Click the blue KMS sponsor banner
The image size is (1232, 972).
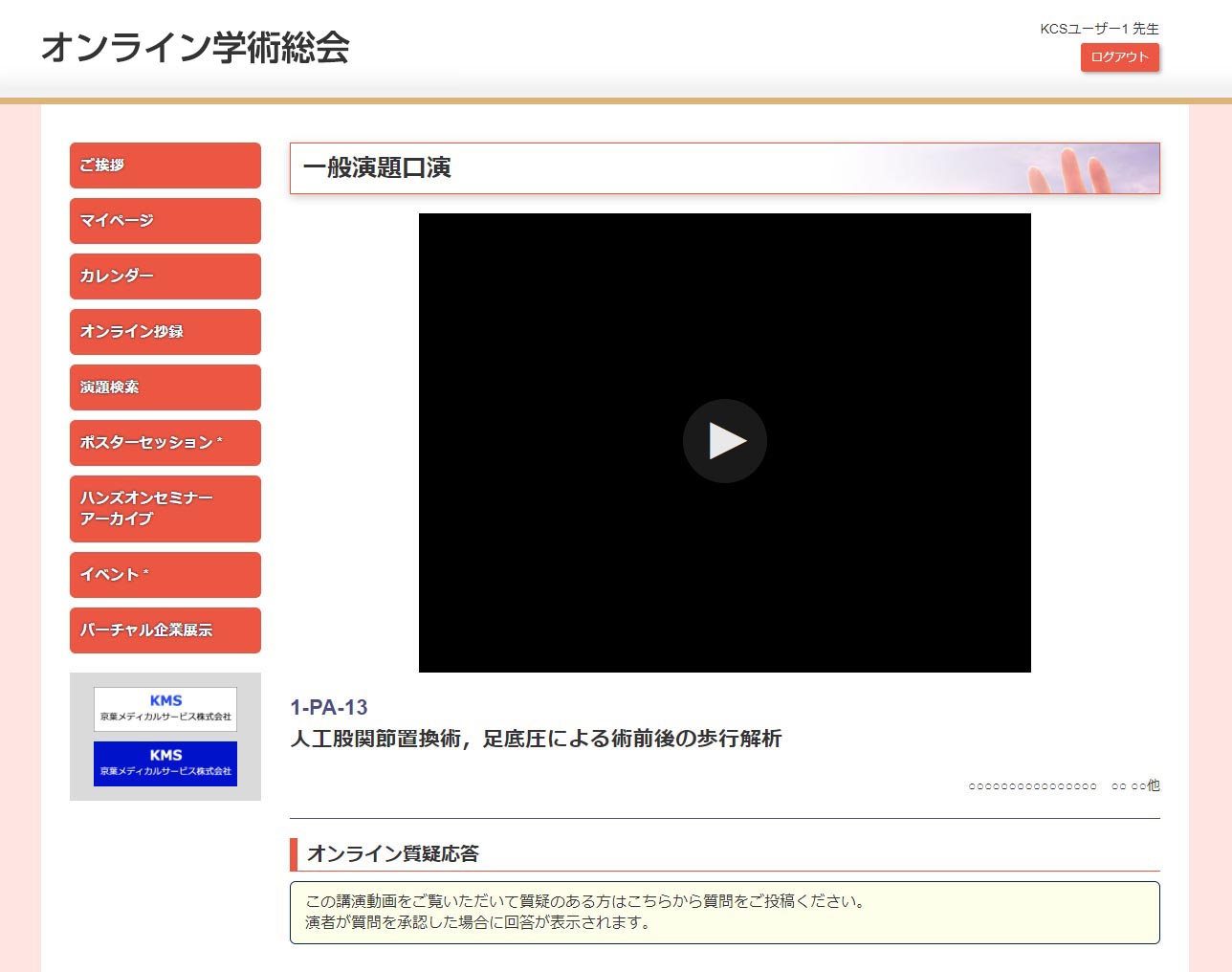click(165, 763)
